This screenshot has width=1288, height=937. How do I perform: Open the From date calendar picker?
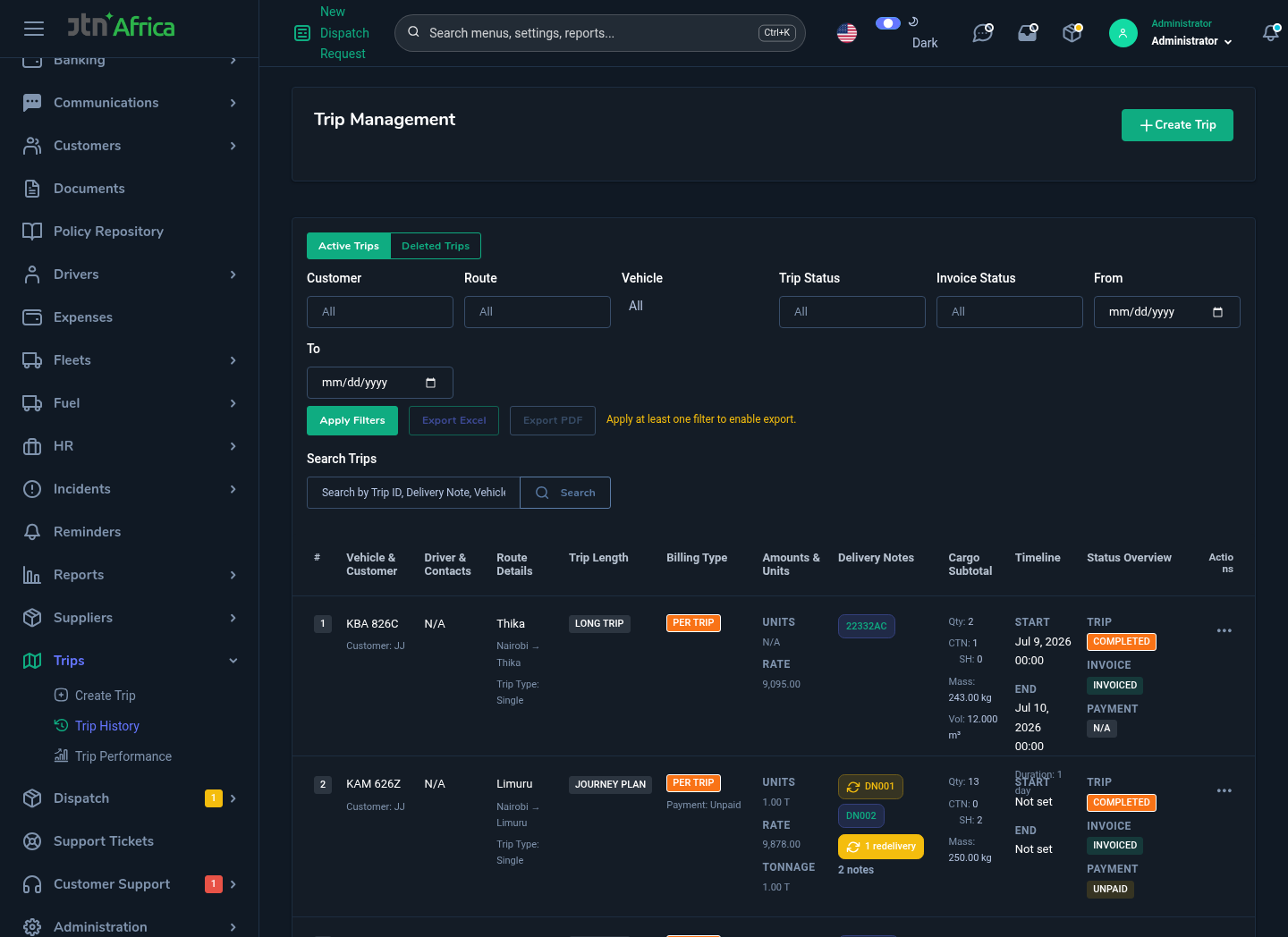click(1217, 312)
